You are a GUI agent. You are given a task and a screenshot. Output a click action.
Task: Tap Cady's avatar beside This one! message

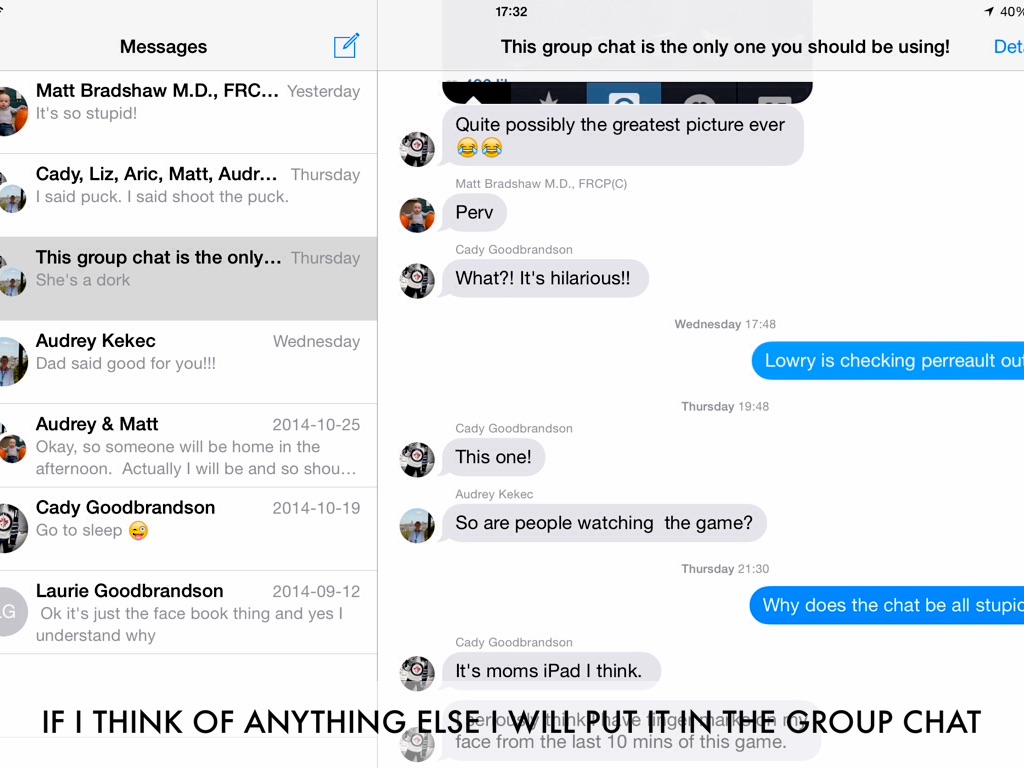(417, 460)
